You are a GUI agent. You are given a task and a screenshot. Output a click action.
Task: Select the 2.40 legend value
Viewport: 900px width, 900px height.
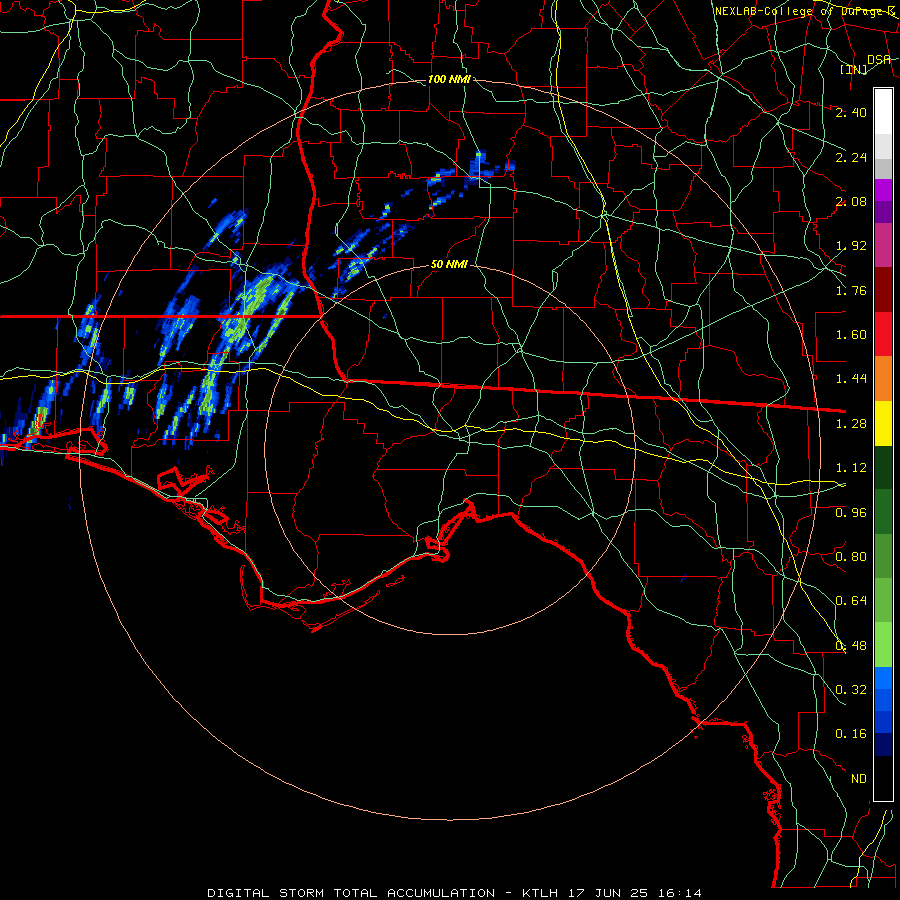[851, 112]
